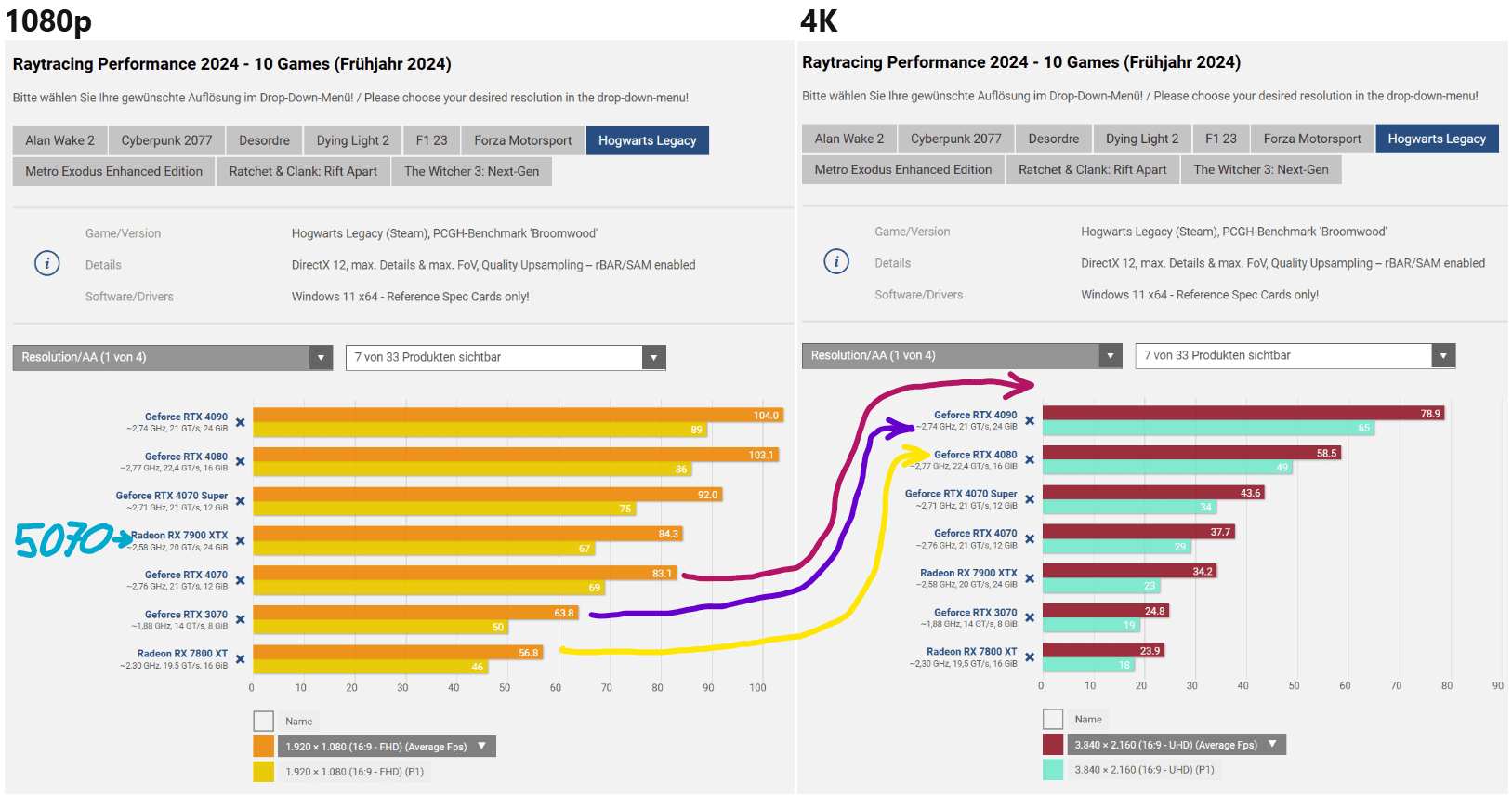Select Forza Motorsport tab in 1080p panel

point(523,140)
